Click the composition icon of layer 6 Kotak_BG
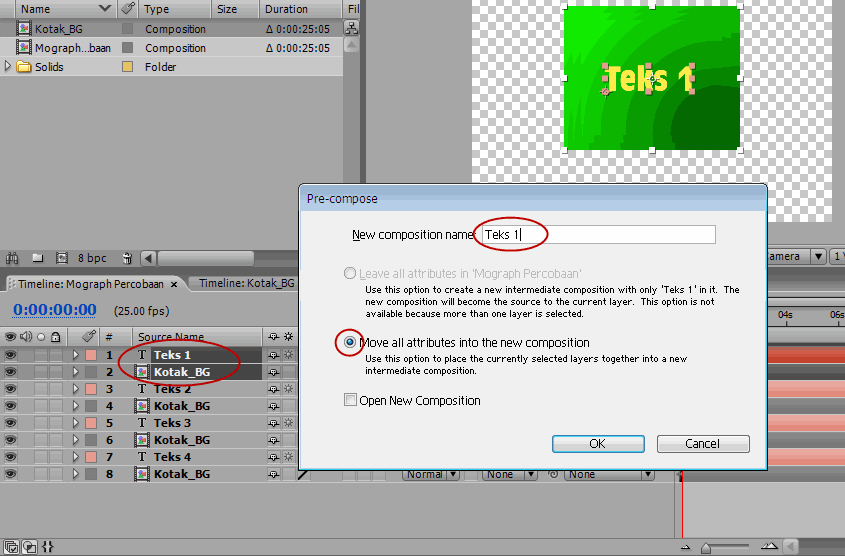 click(x=142, y=440)
